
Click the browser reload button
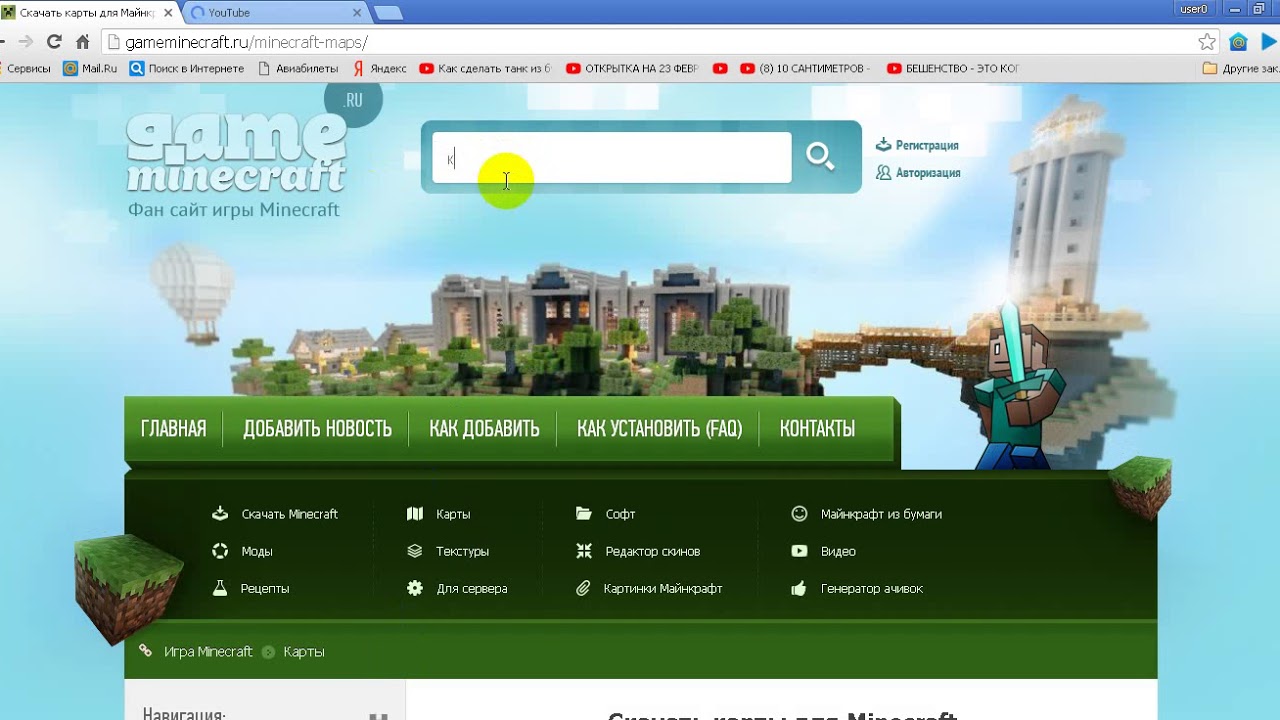pyautogui.click(x=54, y=42)
